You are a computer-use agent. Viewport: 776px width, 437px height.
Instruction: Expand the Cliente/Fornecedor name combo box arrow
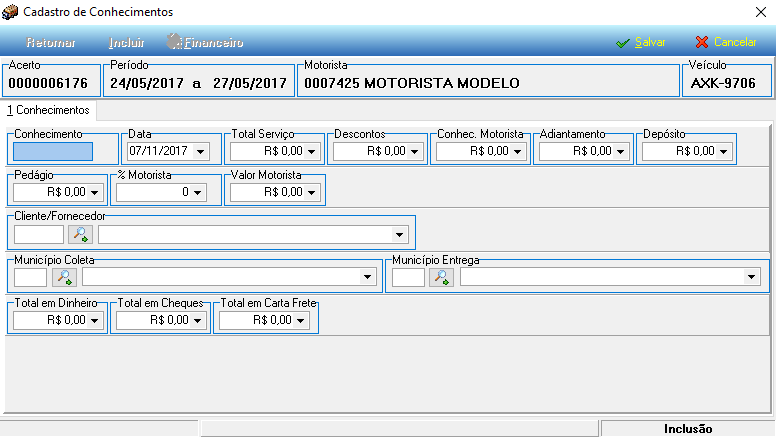tap(399, 235)
